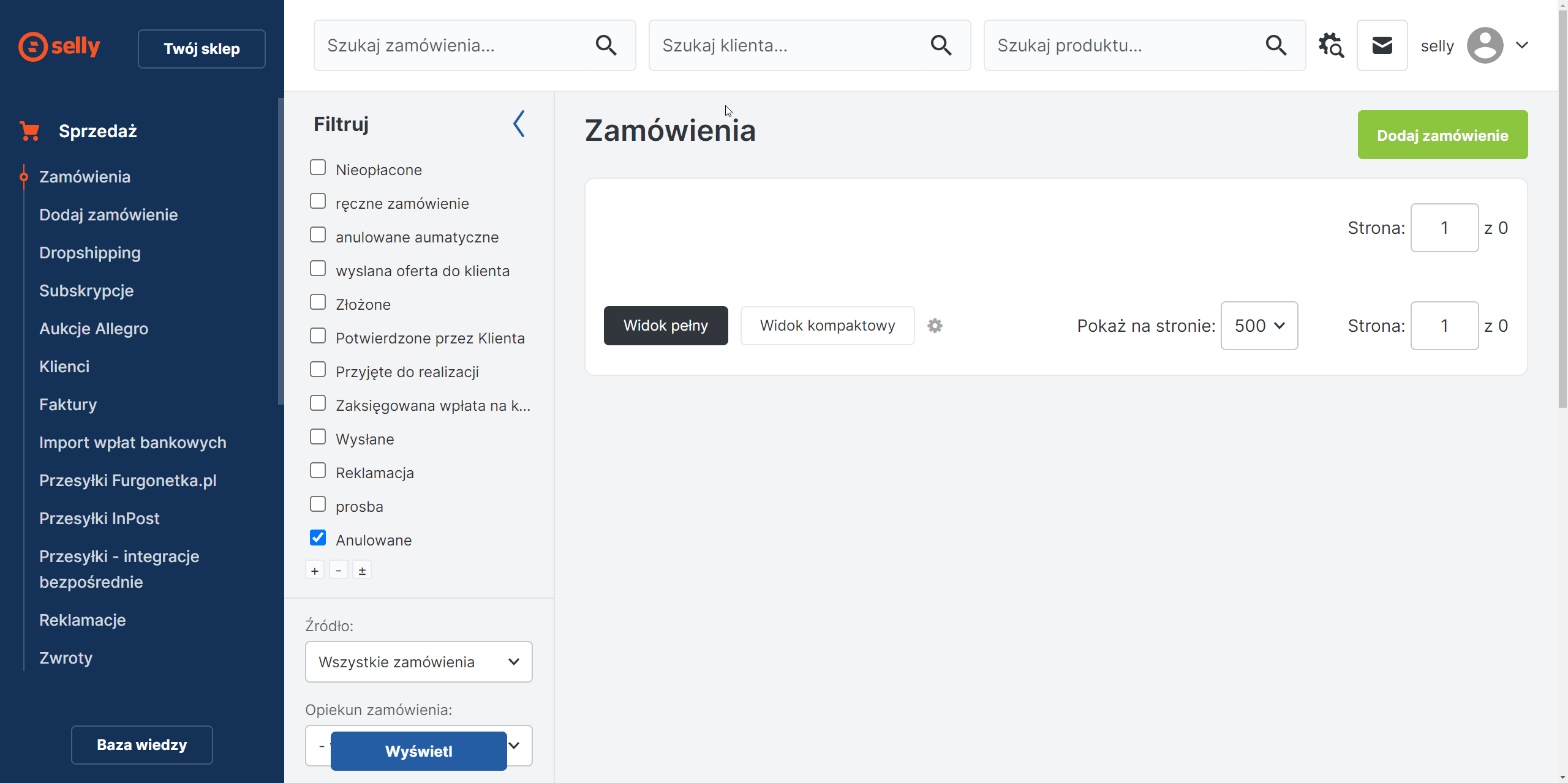Viewport: 1568px width, 783px height.
Task: Expand the selly account menu chevron
Action: pos(1522,45)
